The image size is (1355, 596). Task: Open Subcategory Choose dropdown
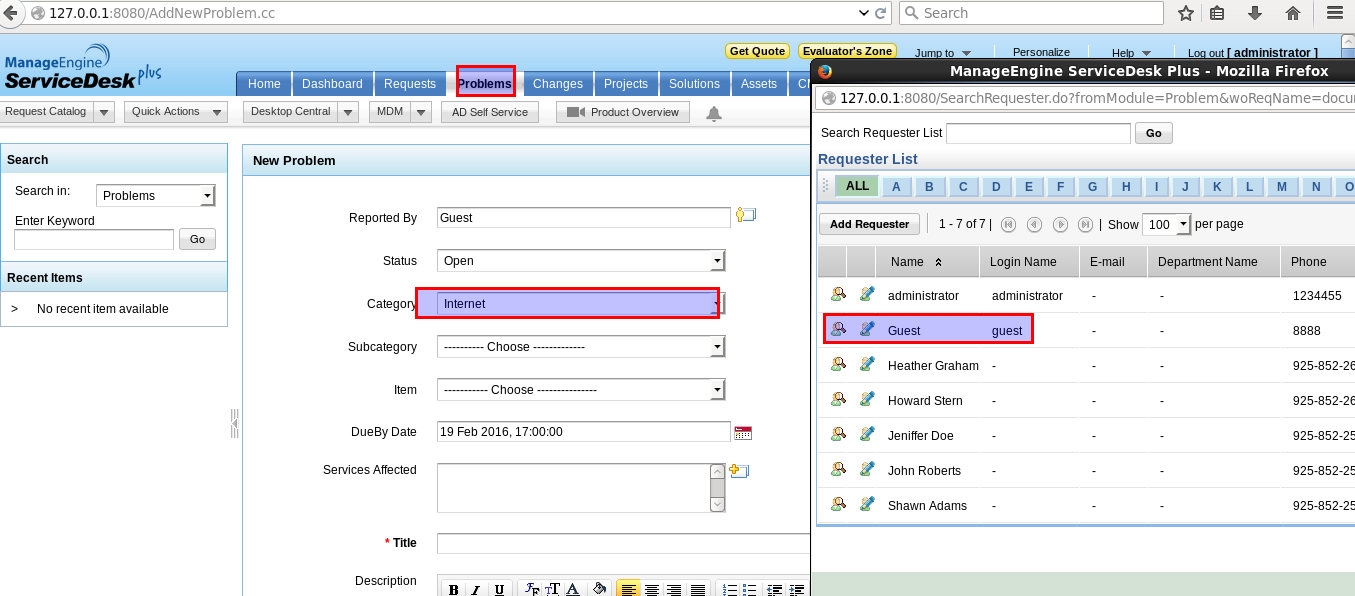pos(581,347)
